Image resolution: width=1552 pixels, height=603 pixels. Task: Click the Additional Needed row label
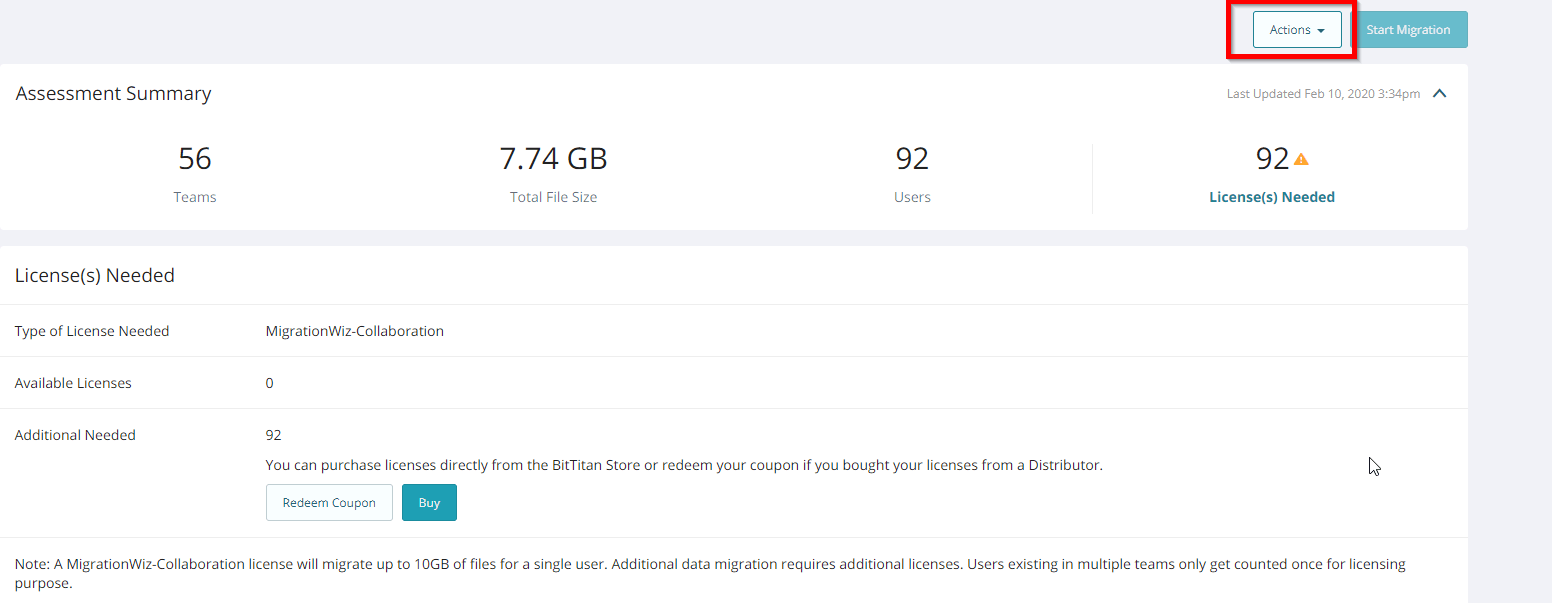pos(75,435)
